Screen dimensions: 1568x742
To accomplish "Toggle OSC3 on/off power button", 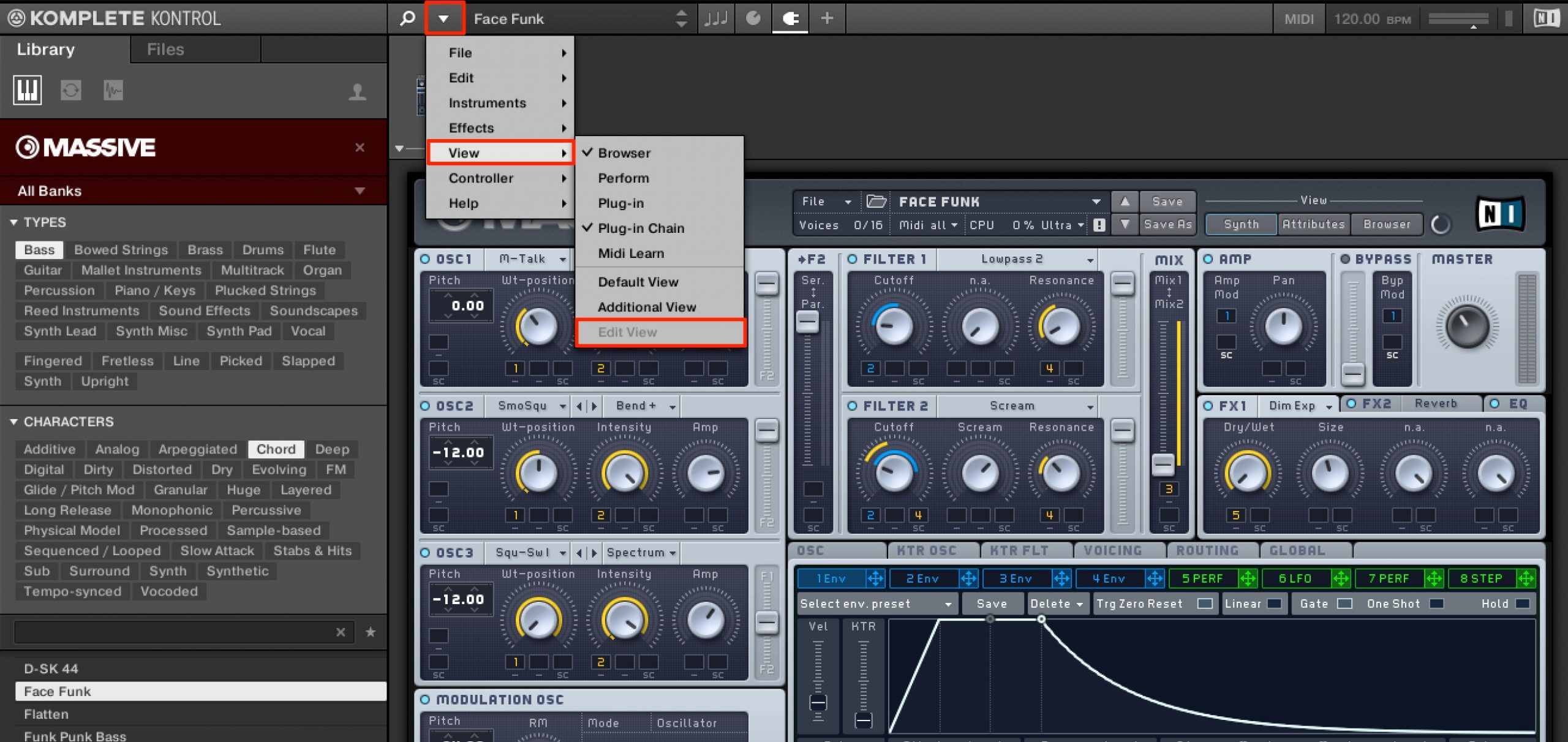I will 425,553.
